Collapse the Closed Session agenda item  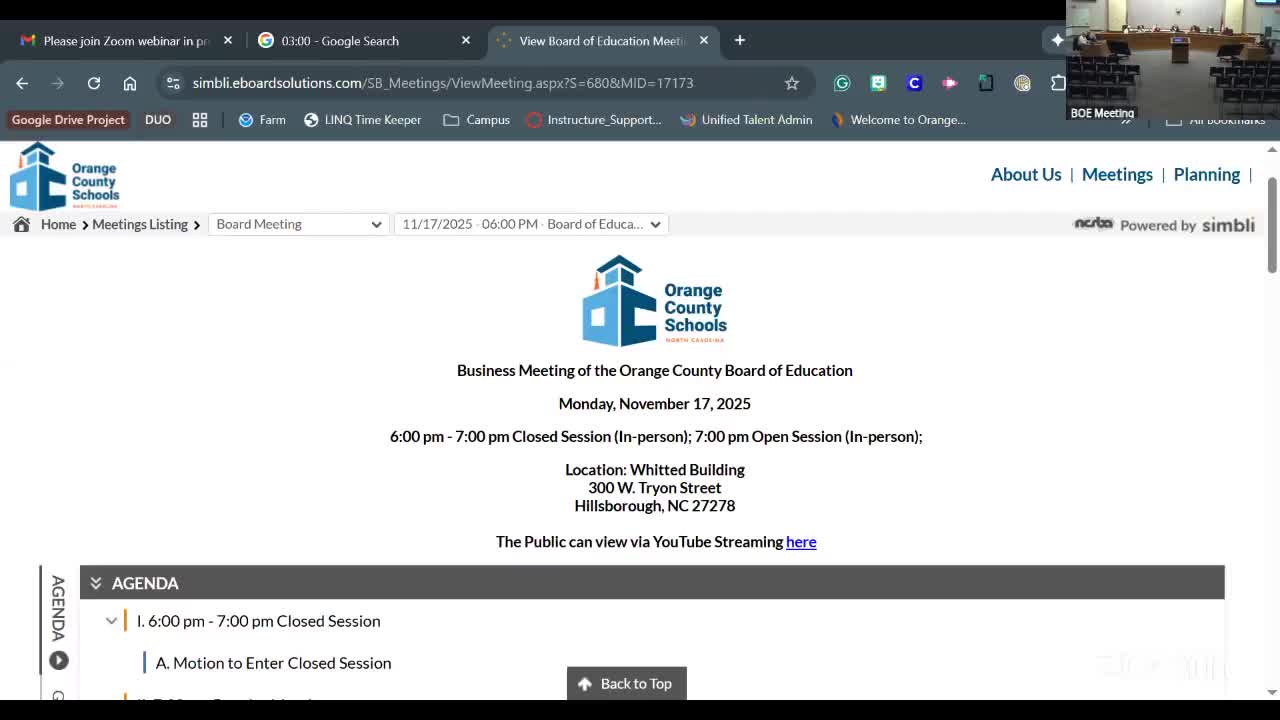click(112, 621)
